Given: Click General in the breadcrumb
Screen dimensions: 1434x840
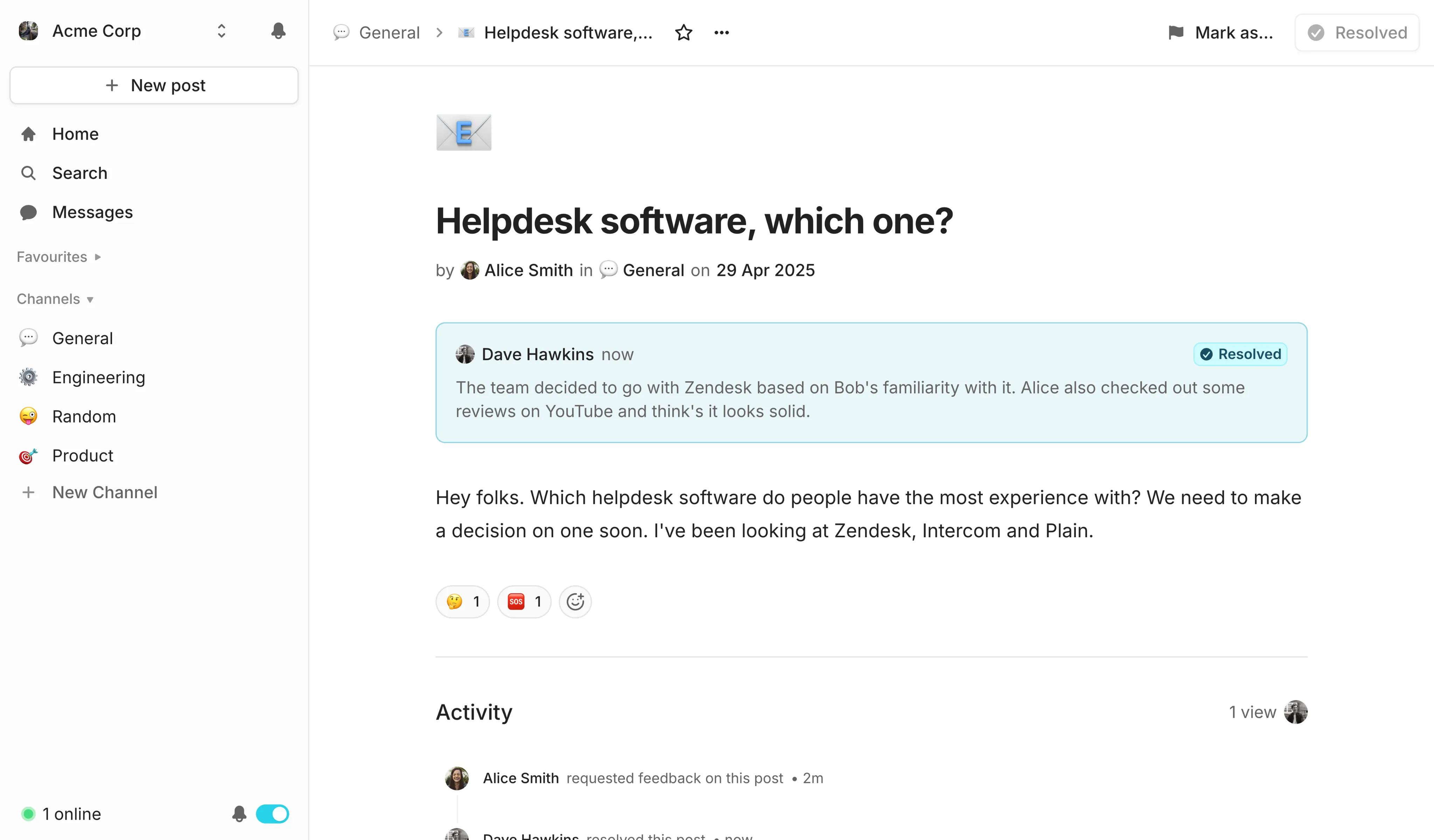Looking at the screenshot, I should [x=389, y=33].
